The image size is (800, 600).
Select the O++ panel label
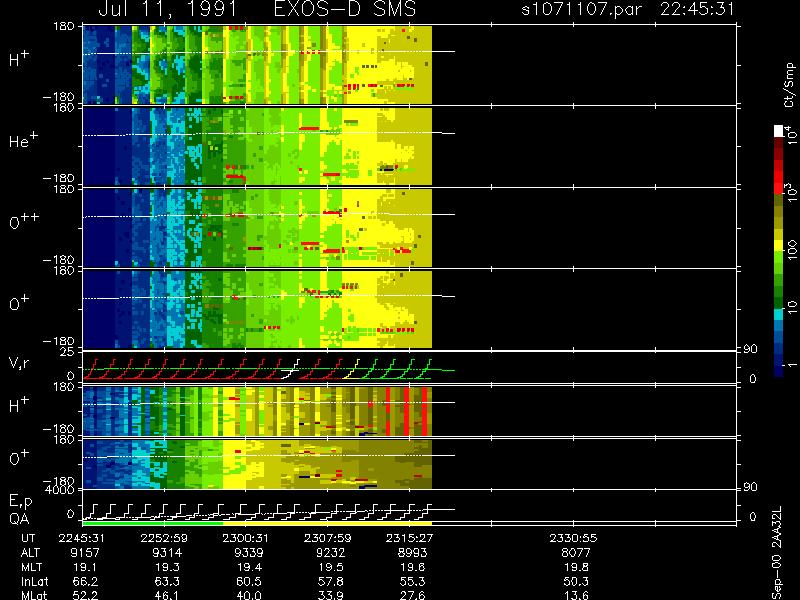coord(23,221)
